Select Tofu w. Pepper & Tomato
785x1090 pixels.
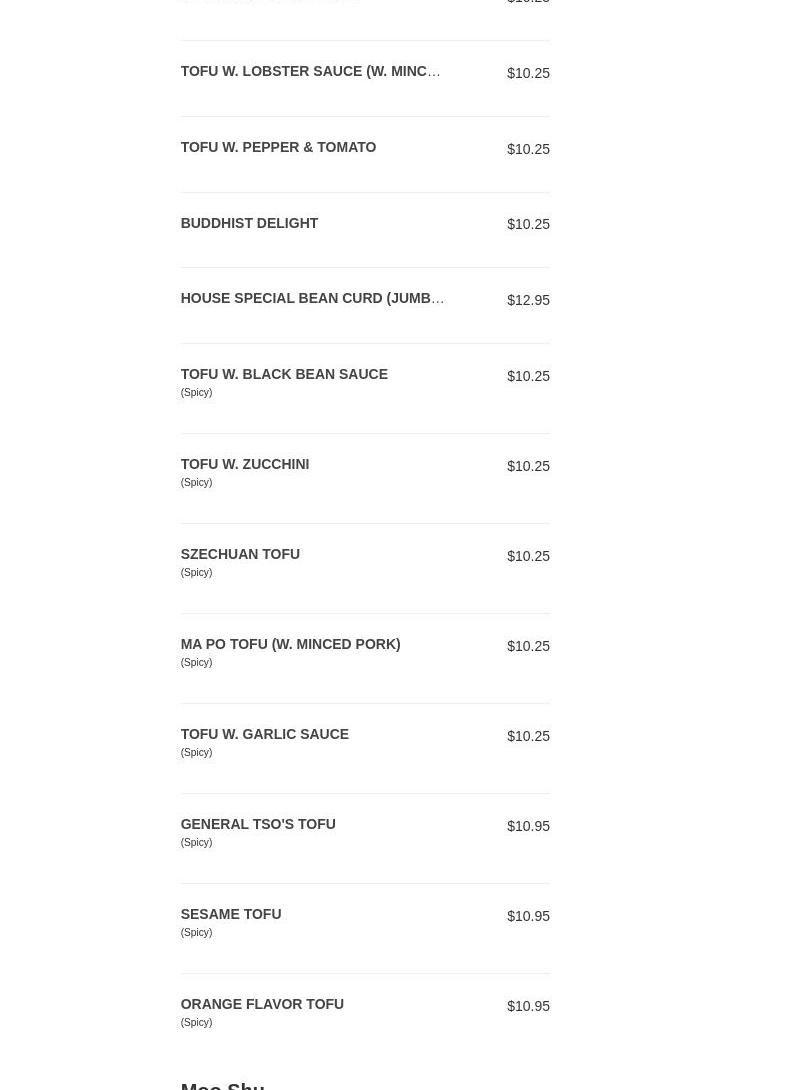coord(278,148)
